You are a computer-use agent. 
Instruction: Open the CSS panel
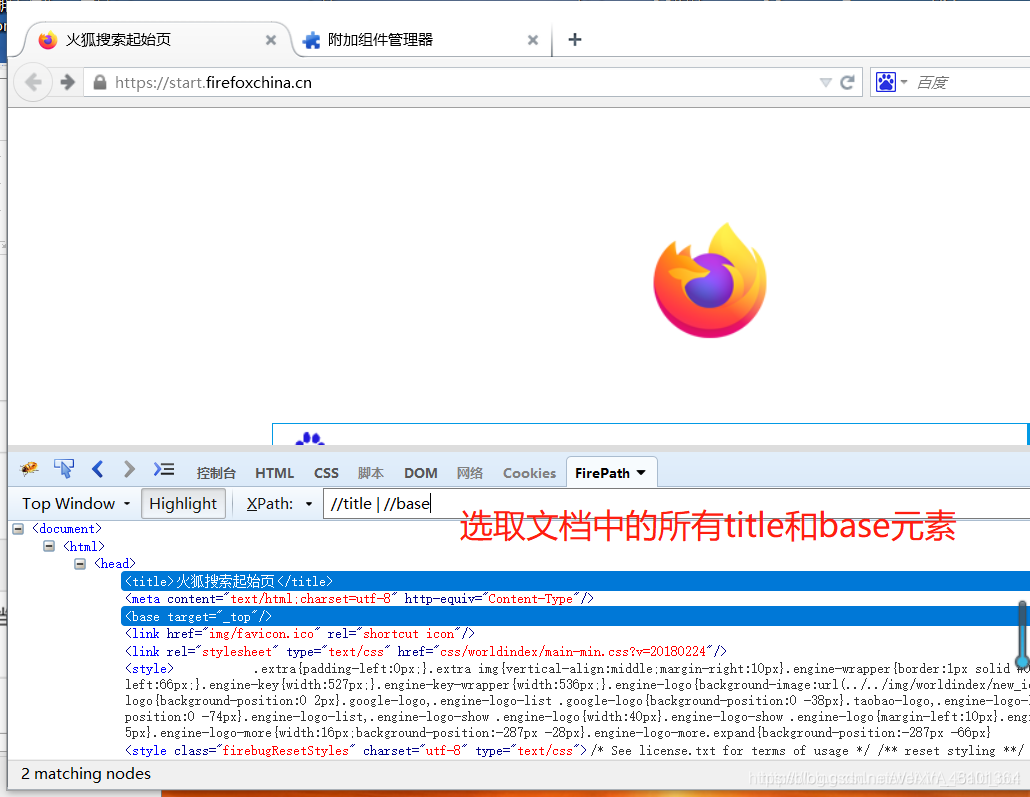pos(326,473)
